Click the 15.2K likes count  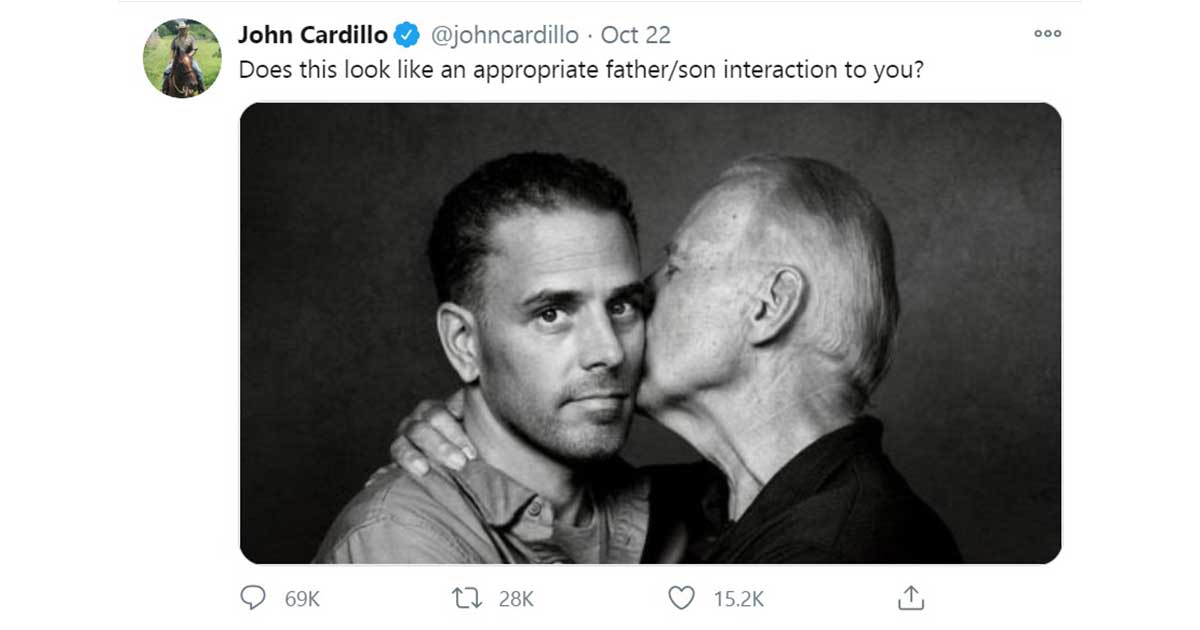(x=739, y=599)
